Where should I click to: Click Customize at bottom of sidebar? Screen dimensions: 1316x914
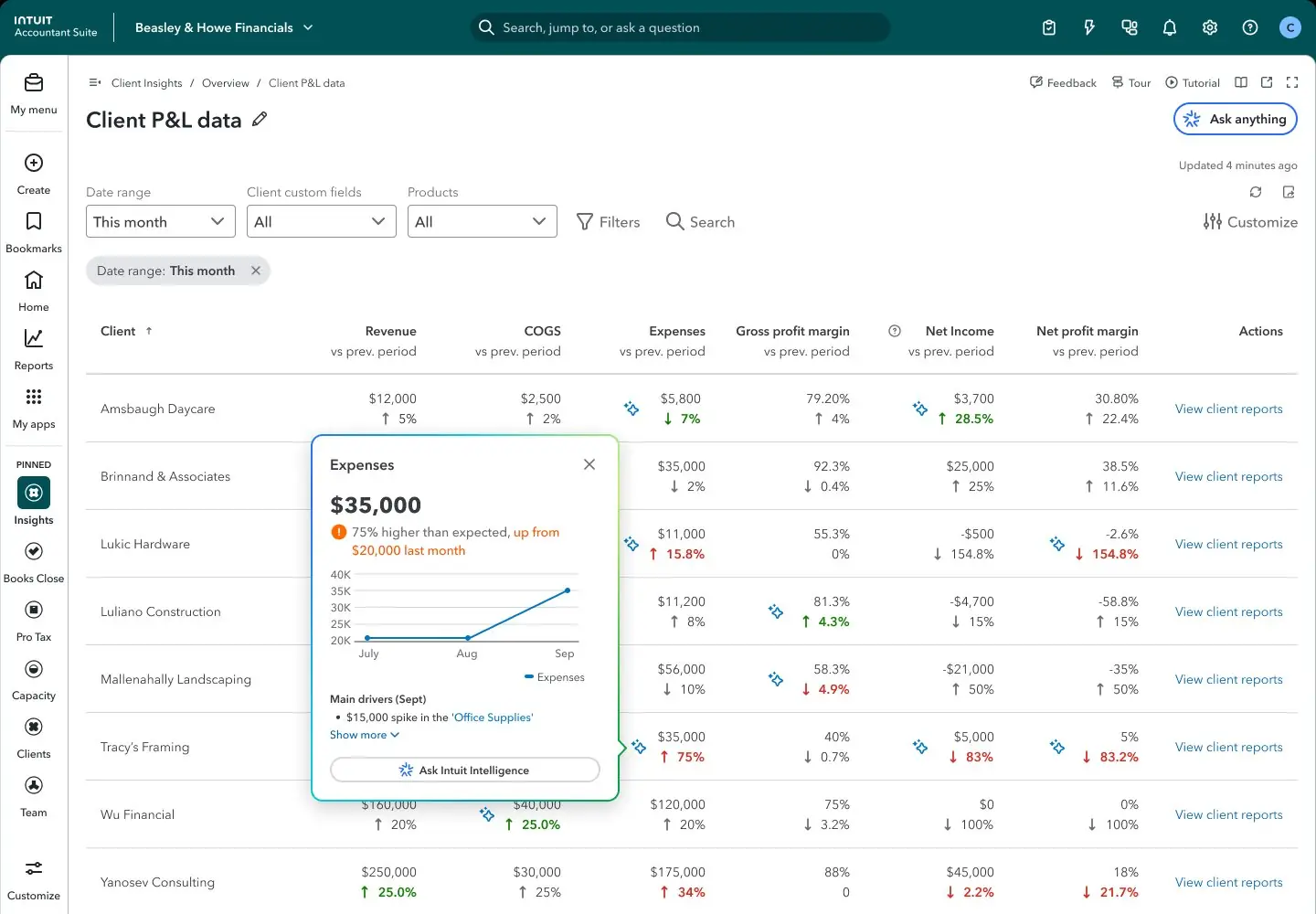[x=34, y=880]
